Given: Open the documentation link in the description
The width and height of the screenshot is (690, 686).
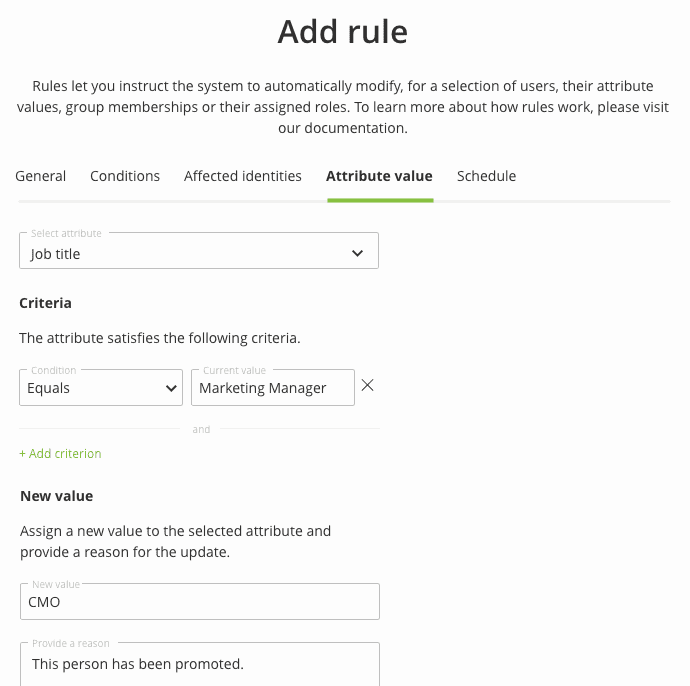Looking at the screenshot, I should 342,128.
